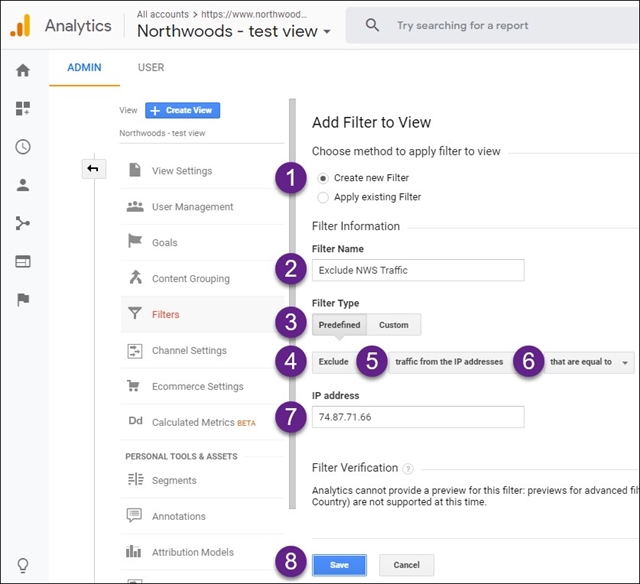Select Apply existing Filter radio
The image size is (640, 584).
pos(323,198)
